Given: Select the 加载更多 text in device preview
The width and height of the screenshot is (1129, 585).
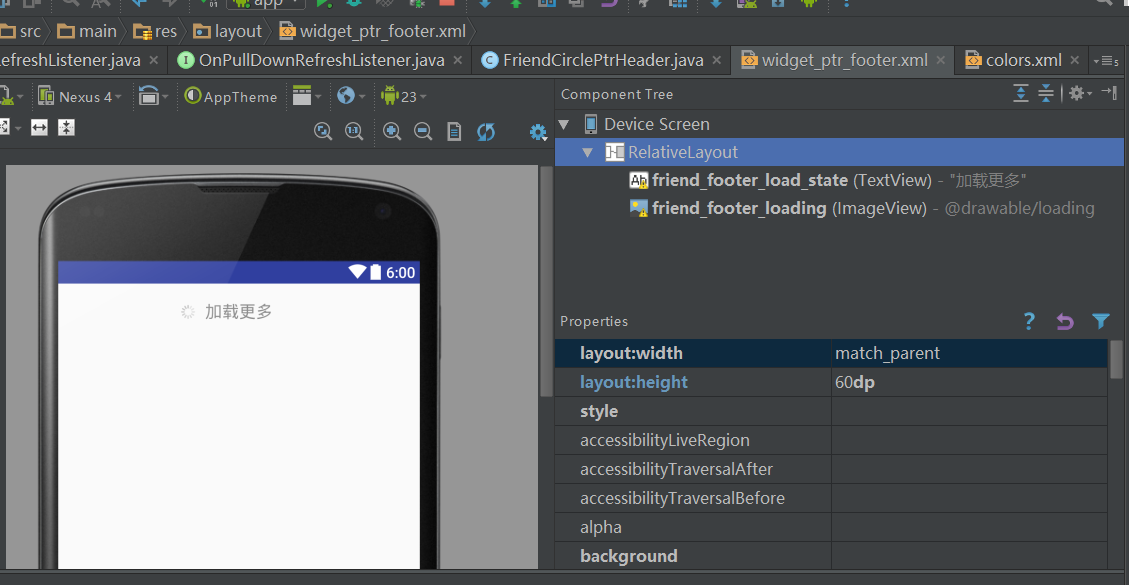Looking at the screenshot, I should (x=238, y=311).
